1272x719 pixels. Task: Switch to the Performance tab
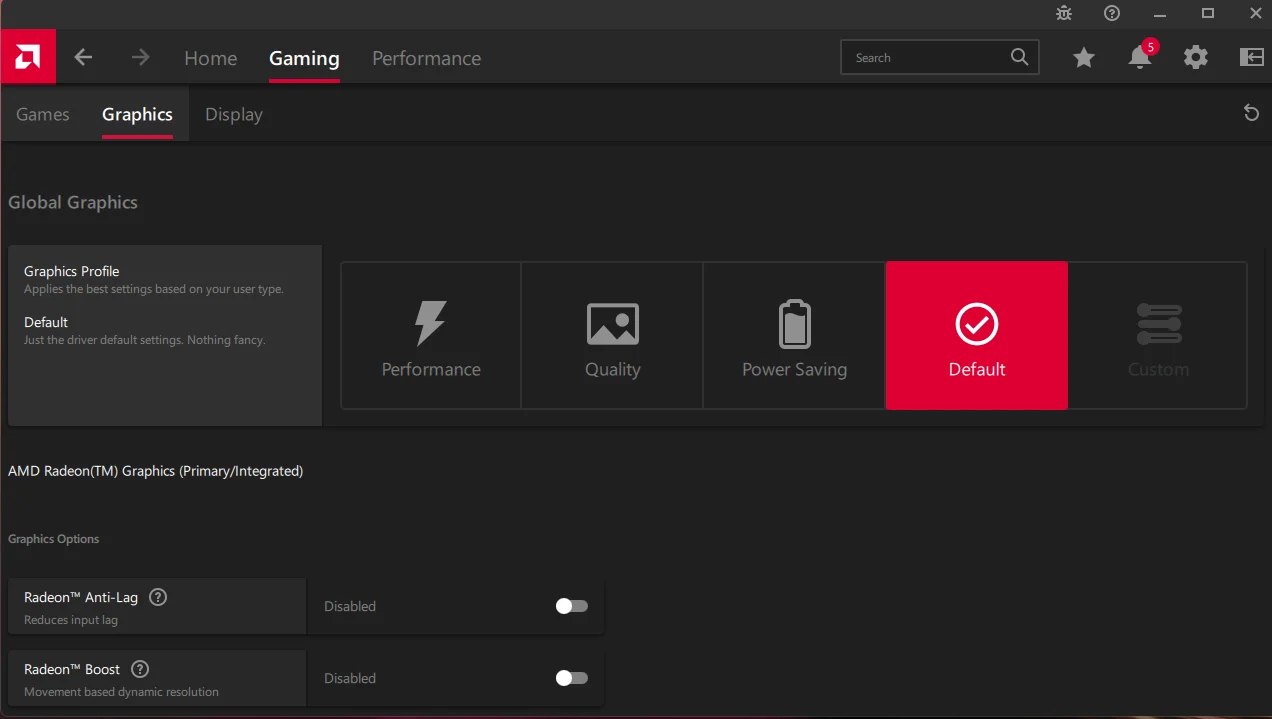tap(426, 58)
